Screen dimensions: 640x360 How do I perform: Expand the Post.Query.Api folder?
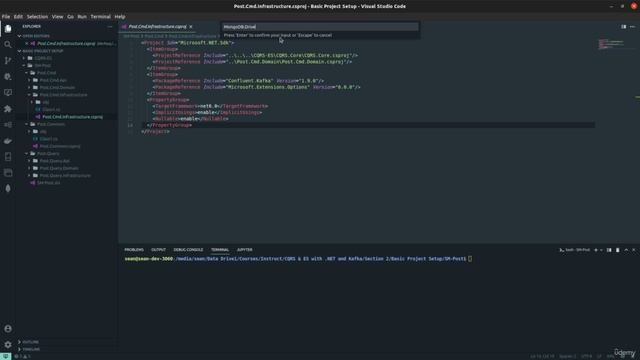click(x=54, y=161)
